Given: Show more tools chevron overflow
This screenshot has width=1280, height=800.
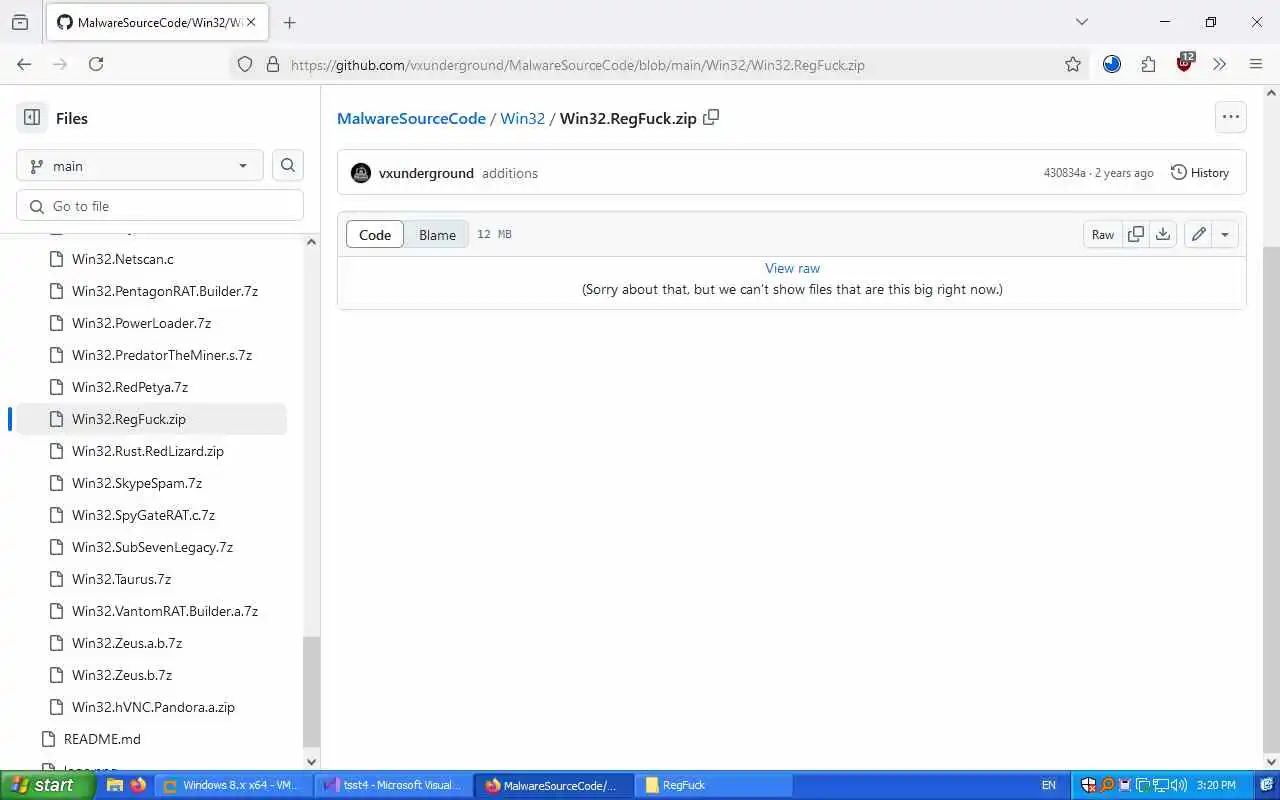Looking at the screenshot, I should pos(1219,64).
